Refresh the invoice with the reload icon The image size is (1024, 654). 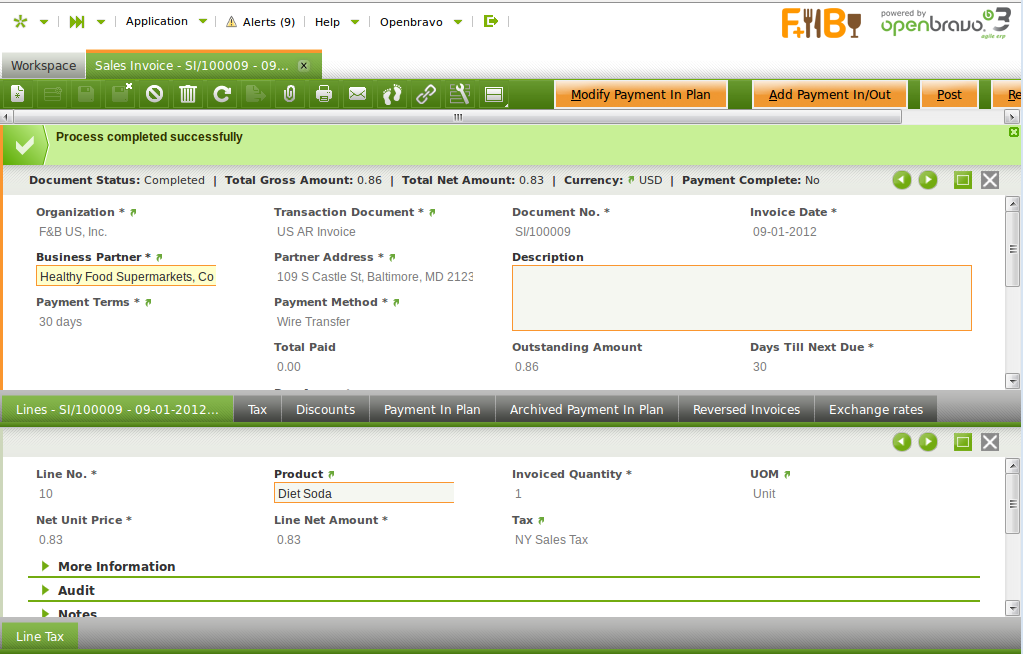tap(222, 94)
